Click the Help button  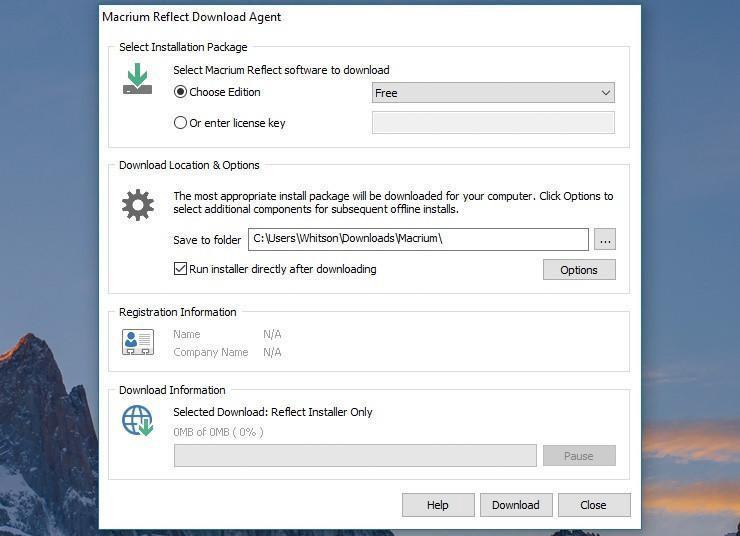pyautogui.click(x=438, y=505)
